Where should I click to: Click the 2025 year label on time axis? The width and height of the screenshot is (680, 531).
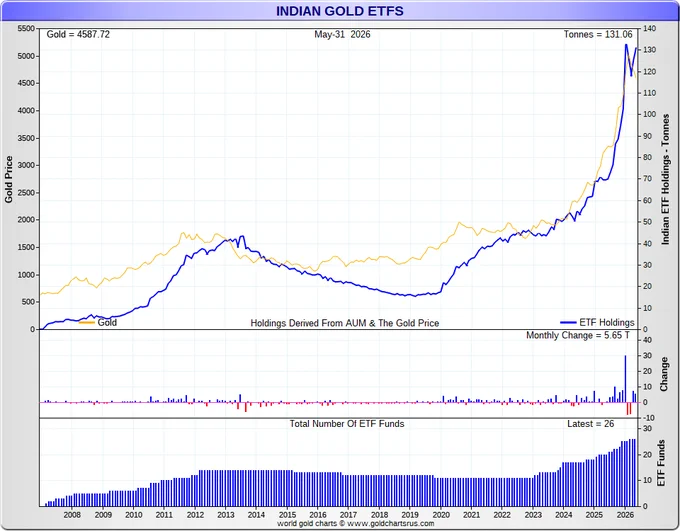click(x=594, y=515)
